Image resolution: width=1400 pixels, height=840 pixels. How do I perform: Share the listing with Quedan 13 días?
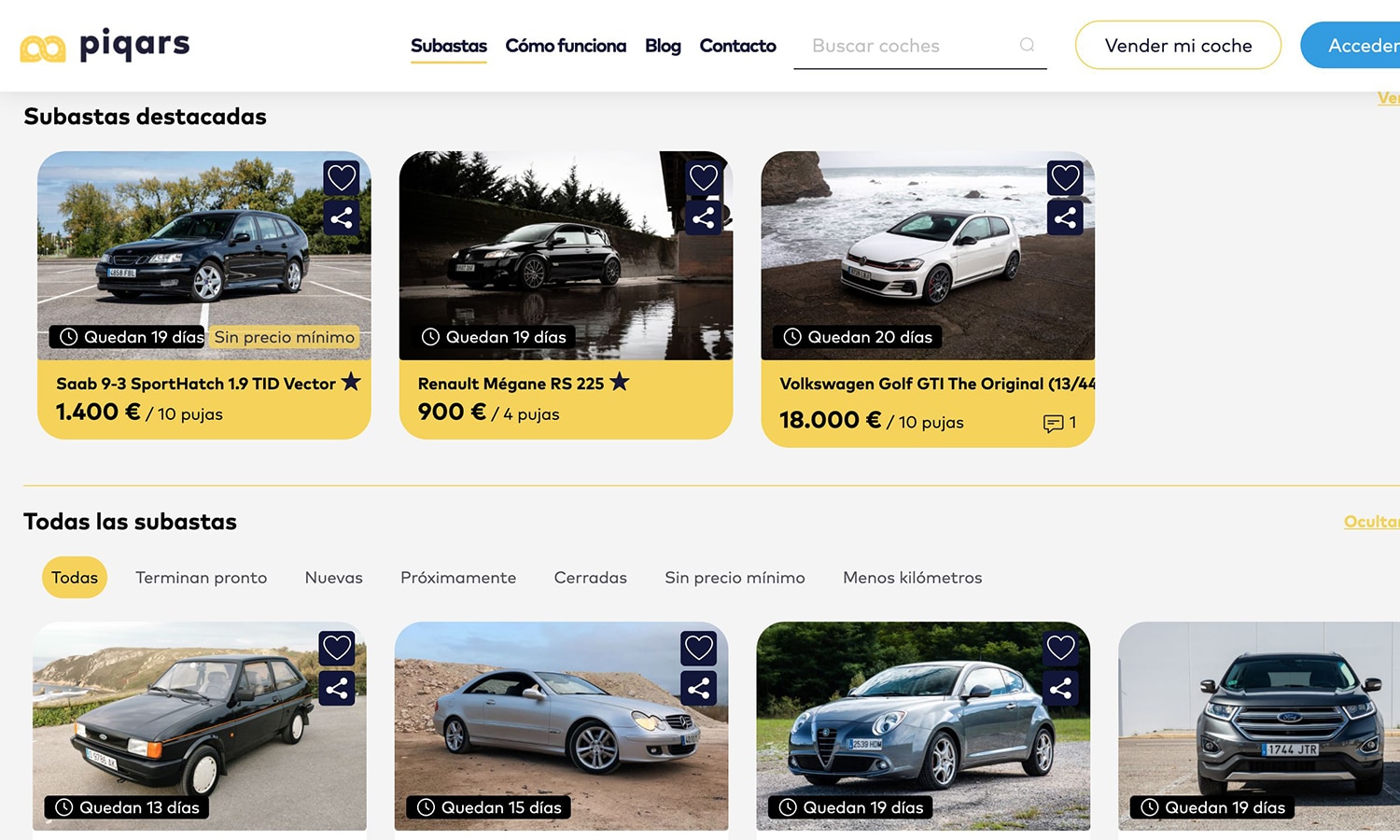[337, 689]
